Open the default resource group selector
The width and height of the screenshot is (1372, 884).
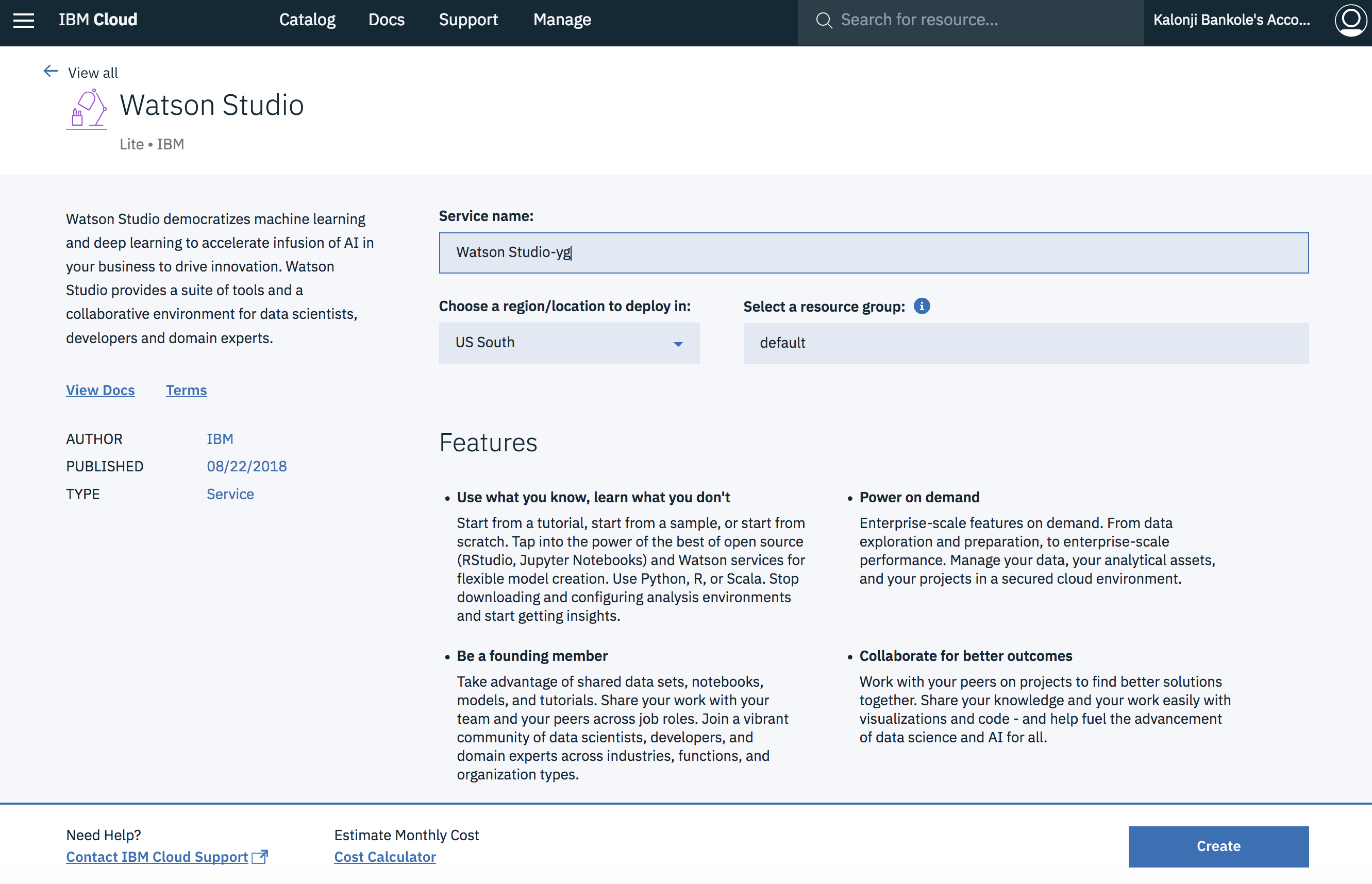[1025, 343]
